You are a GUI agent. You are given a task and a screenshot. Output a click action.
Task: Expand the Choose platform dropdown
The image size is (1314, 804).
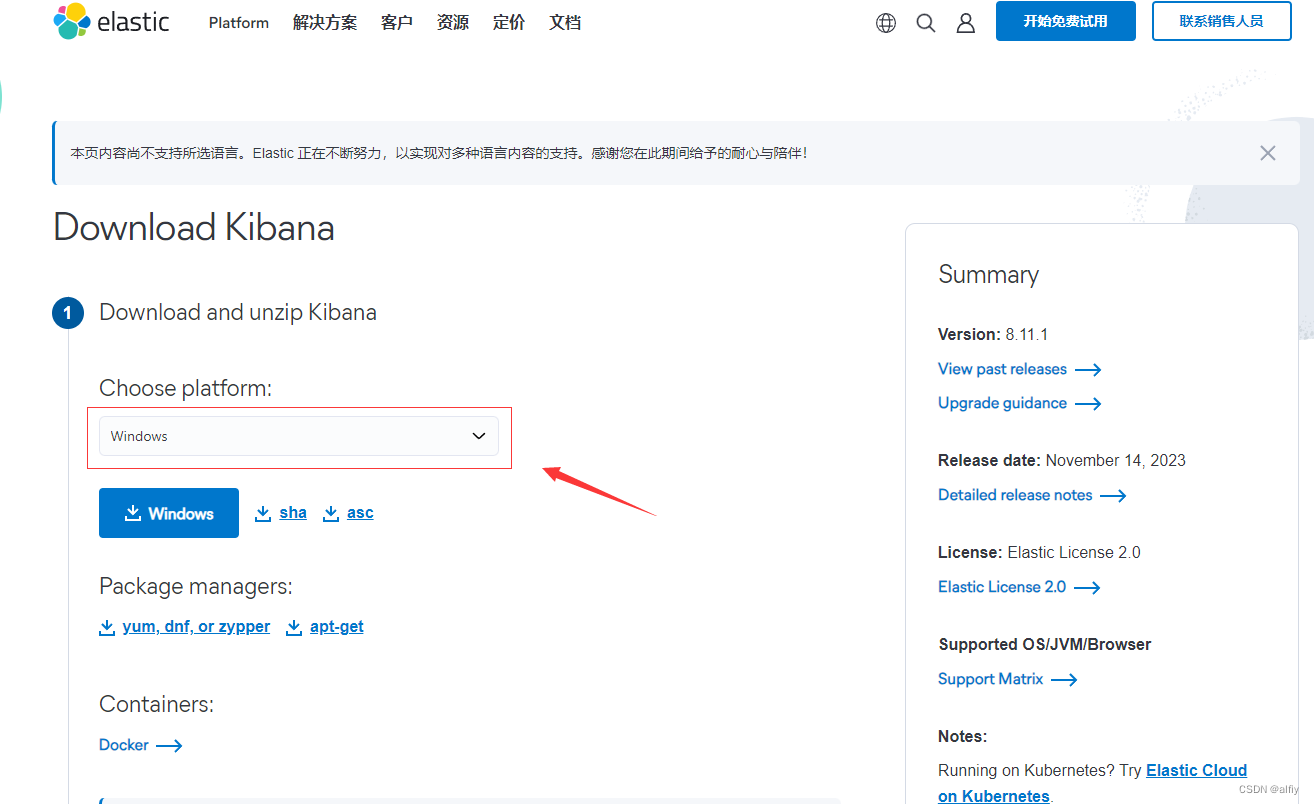click(x=299, y=436)
